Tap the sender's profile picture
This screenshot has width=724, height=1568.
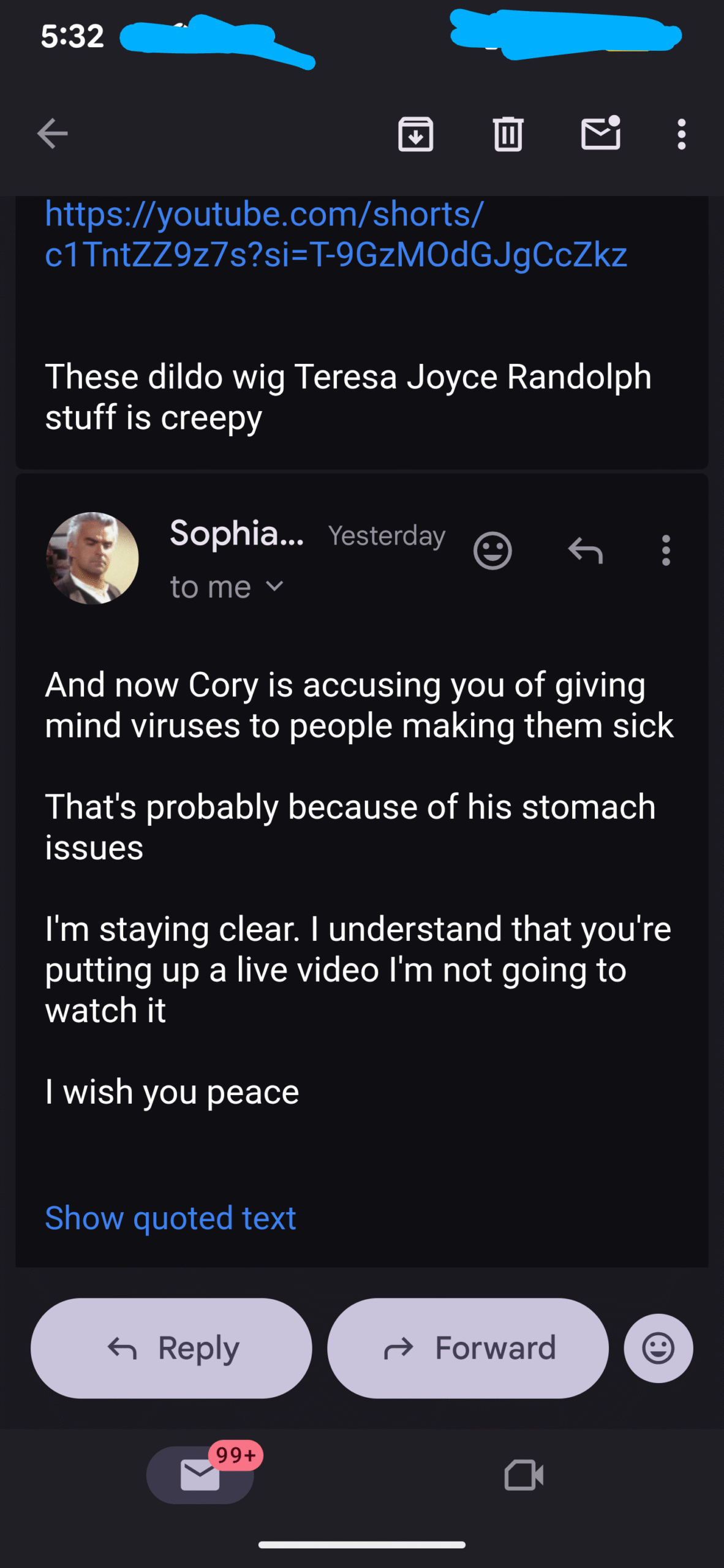92,558
